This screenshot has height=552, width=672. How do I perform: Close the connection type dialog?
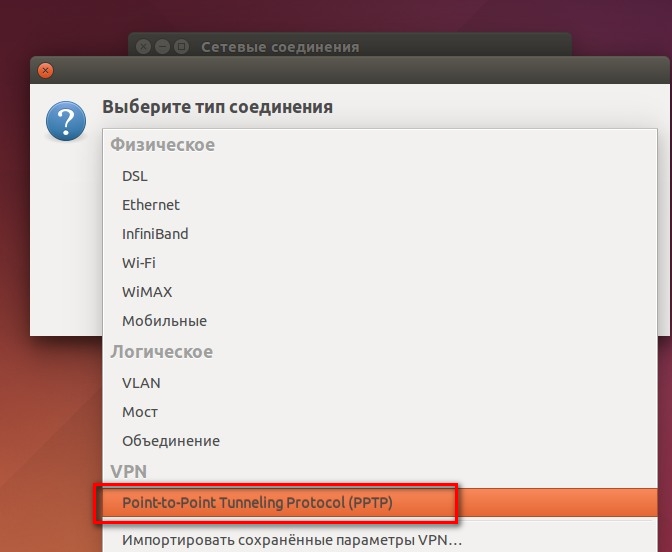tap(45, 70)
